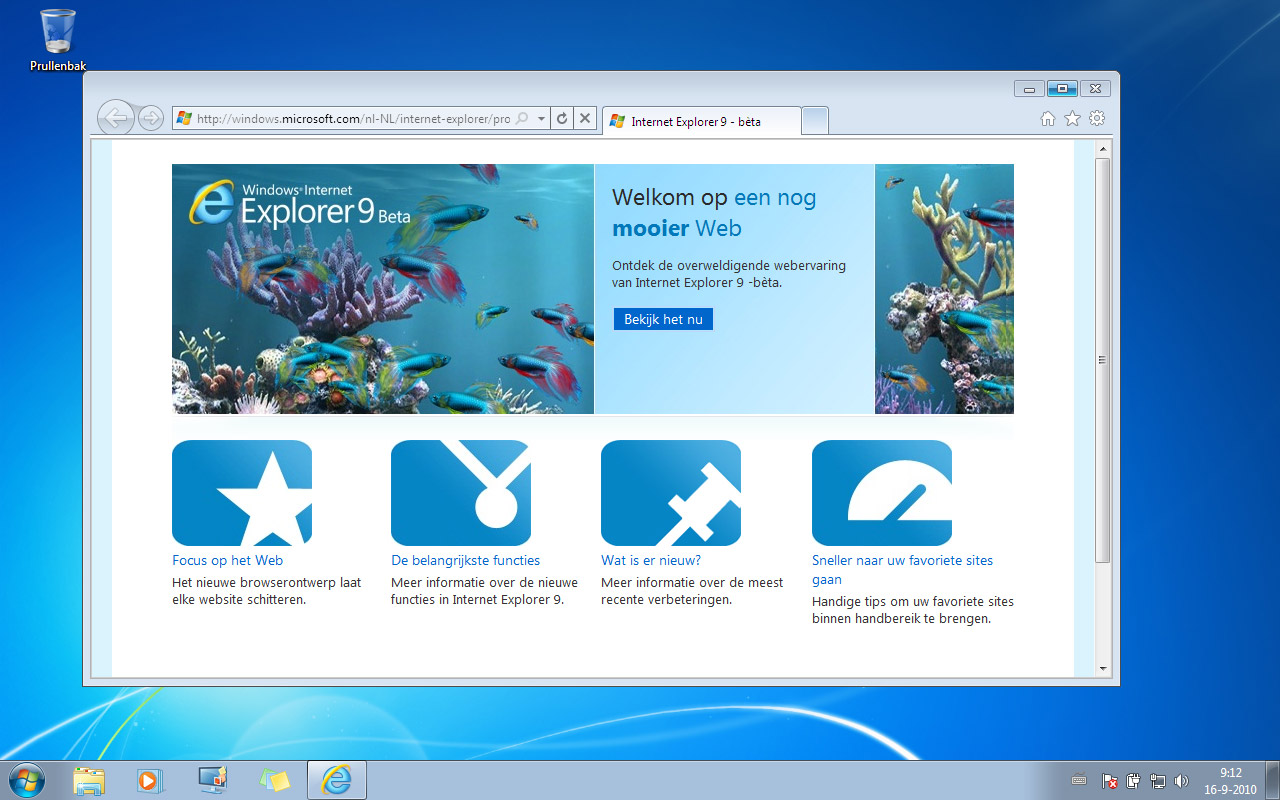Open Windows Explorer from the taskbar

[x=89, y=780]
